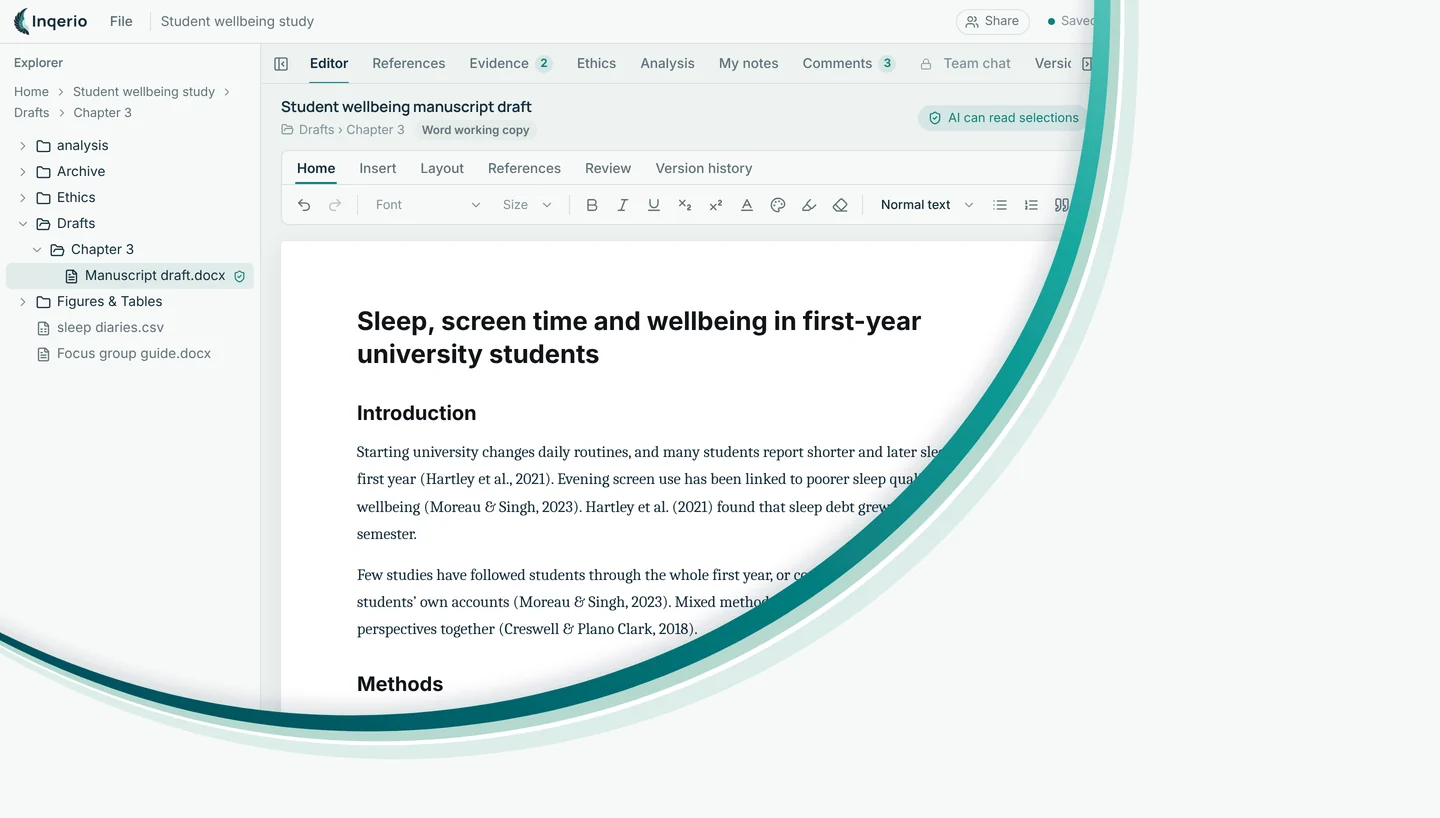Undo the last edit
The width and height of the screenshot is (1440, 818).
pos(304,205)
